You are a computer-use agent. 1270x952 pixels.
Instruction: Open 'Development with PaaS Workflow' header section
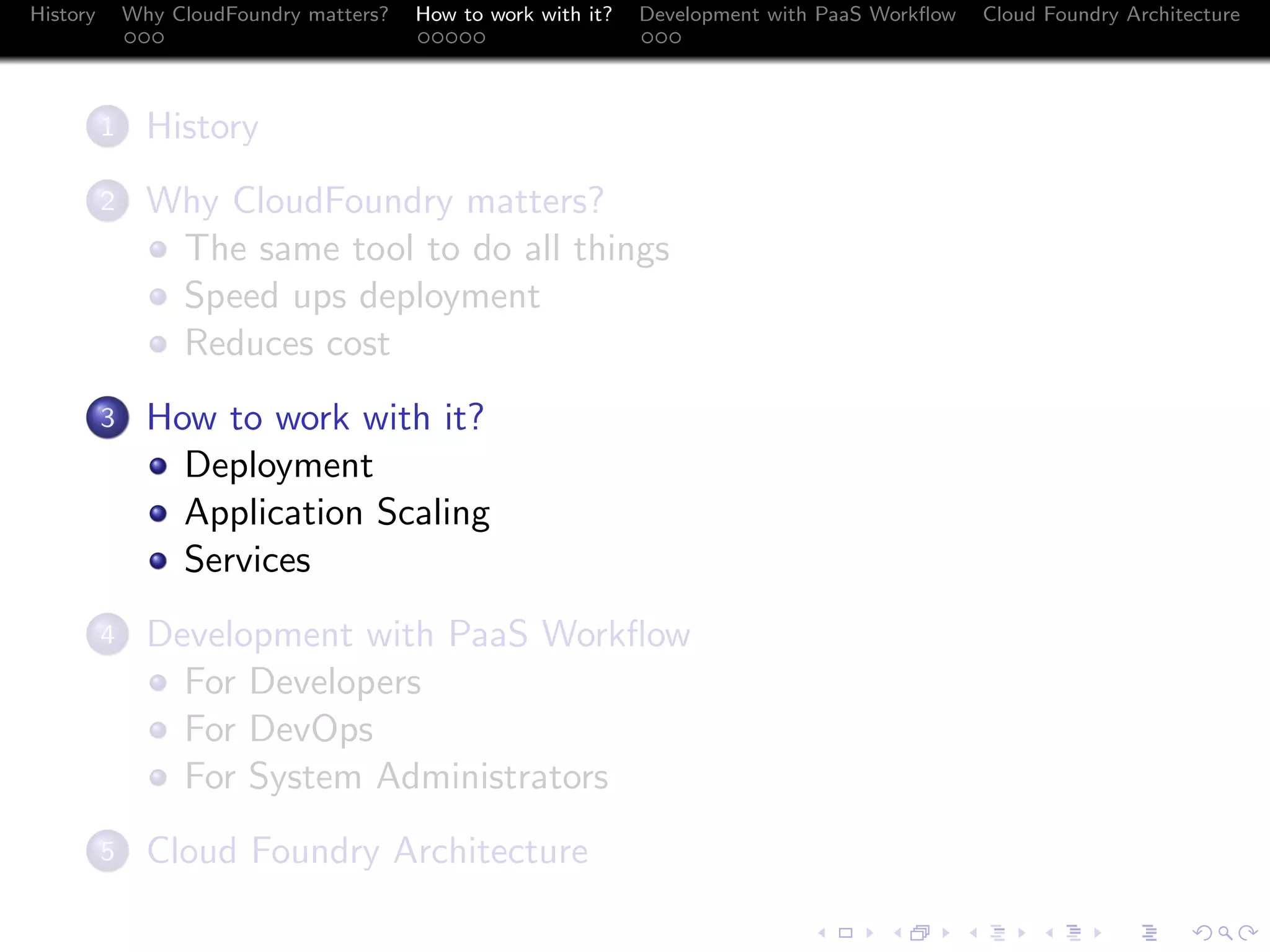[x=797, y=14]
